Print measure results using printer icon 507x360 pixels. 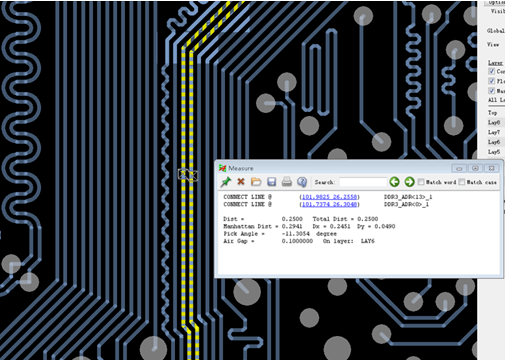click(x=287, y=182)
